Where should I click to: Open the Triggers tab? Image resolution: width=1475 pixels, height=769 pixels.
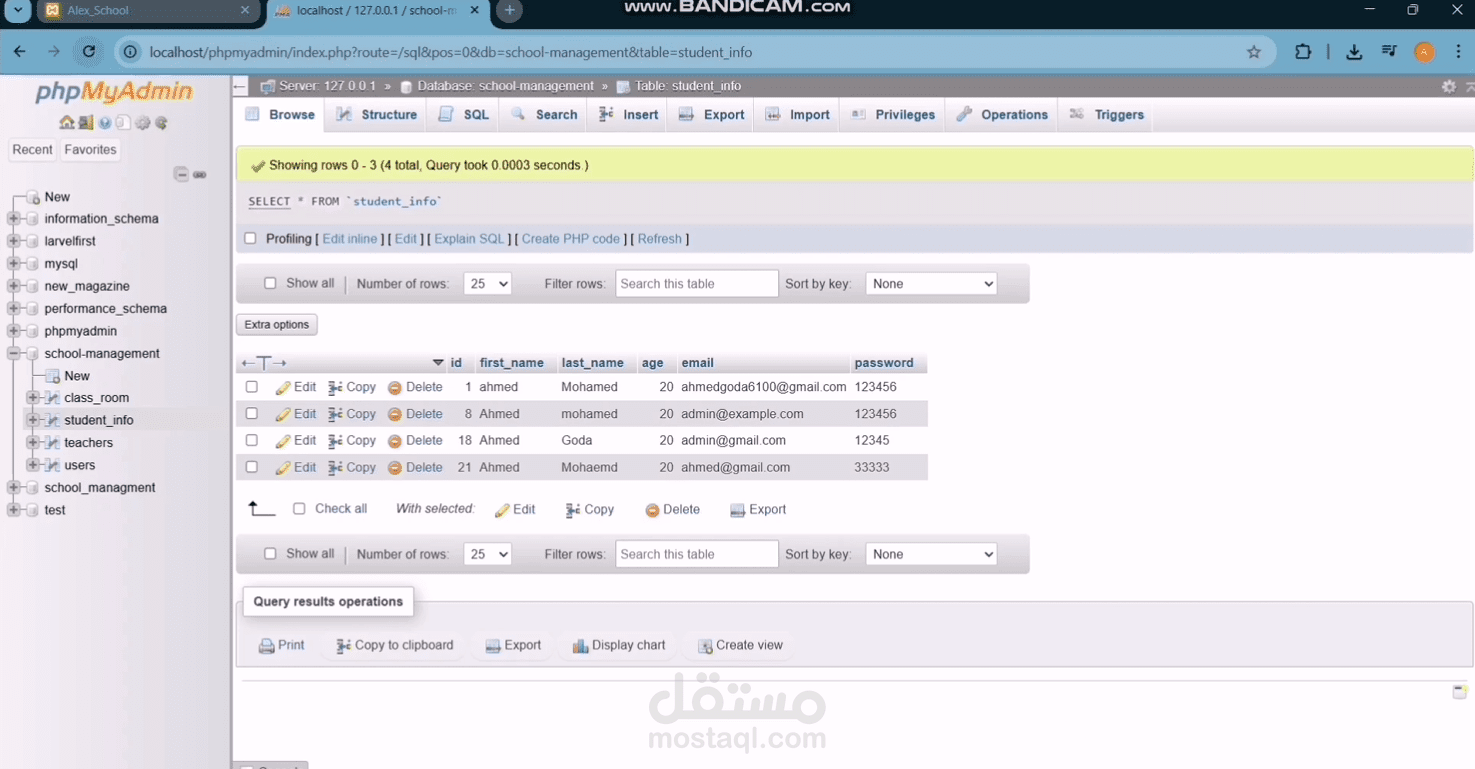coord(1107,115)
